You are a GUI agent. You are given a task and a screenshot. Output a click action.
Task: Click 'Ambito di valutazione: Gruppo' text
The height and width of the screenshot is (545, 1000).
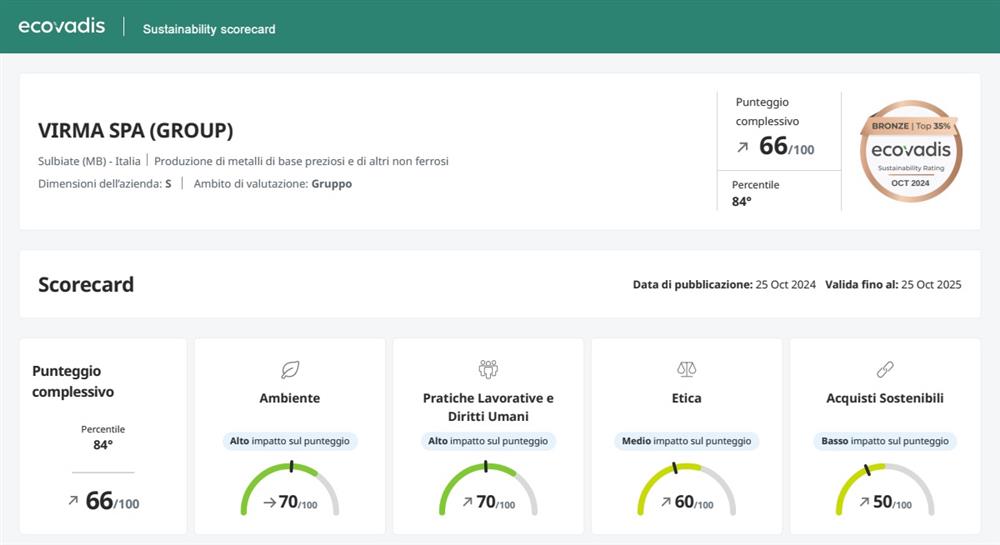273,184
